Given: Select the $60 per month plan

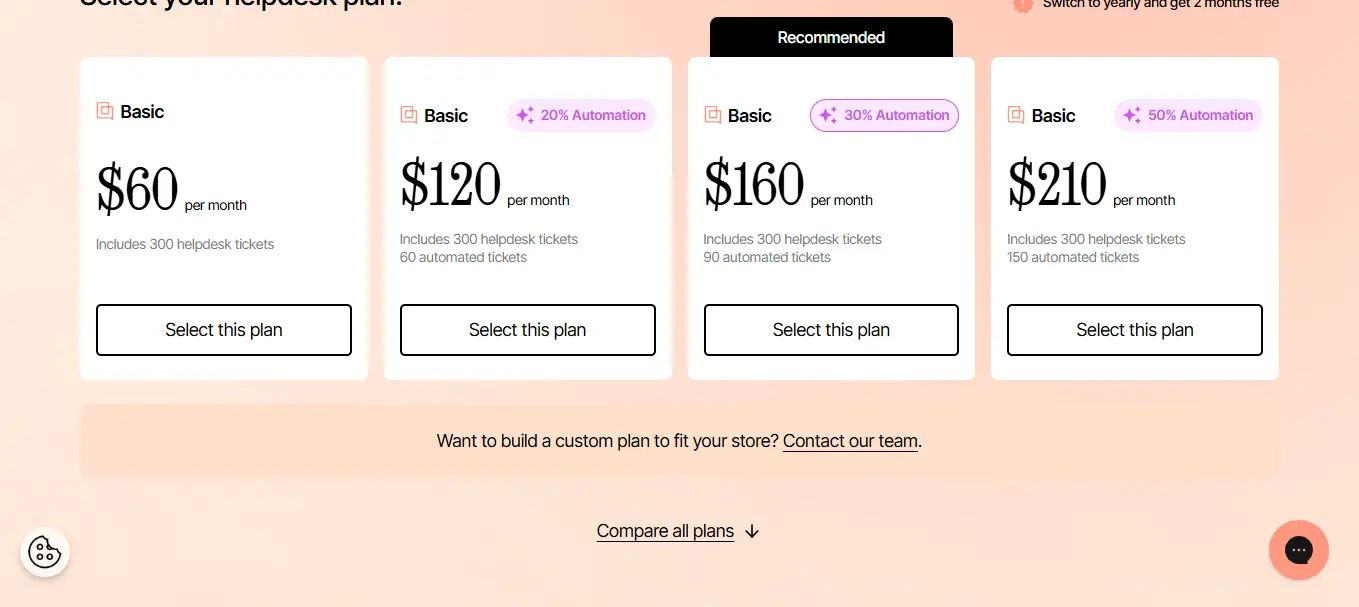Looking at the screenshot, I should click(x=224, y=330).
